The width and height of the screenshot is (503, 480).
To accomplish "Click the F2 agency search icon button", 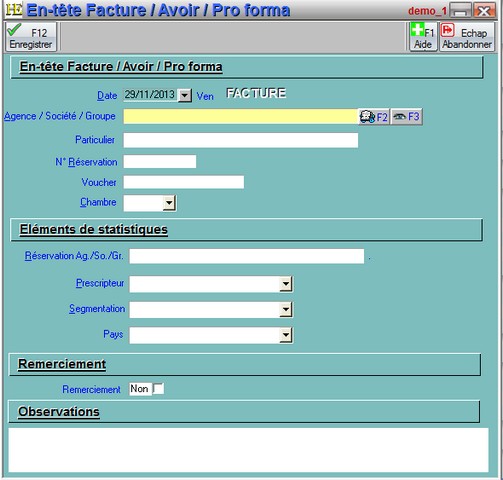I will tap(374, 117).
